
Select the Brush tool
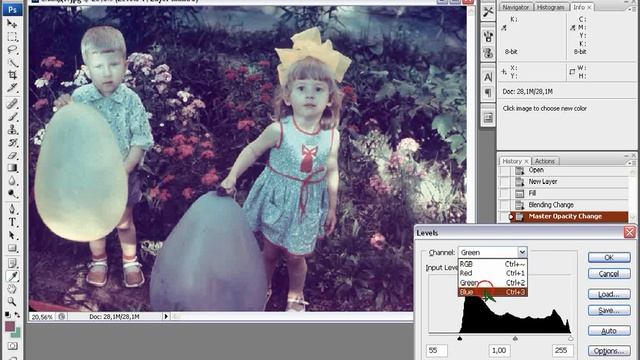point(12,117)
